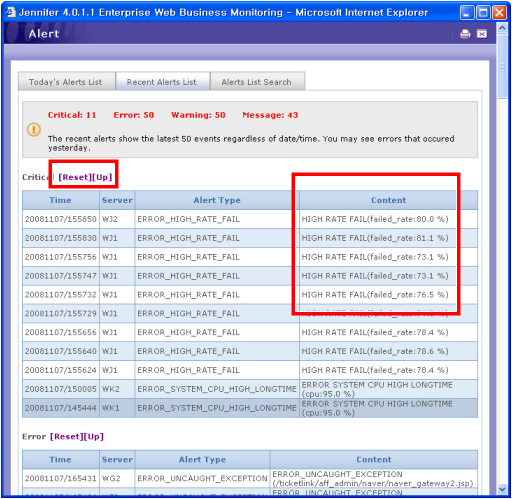This screenshot has height=499, width=512.
Task: Select the 20081107/165431 time cell
Action: point(61,478)
